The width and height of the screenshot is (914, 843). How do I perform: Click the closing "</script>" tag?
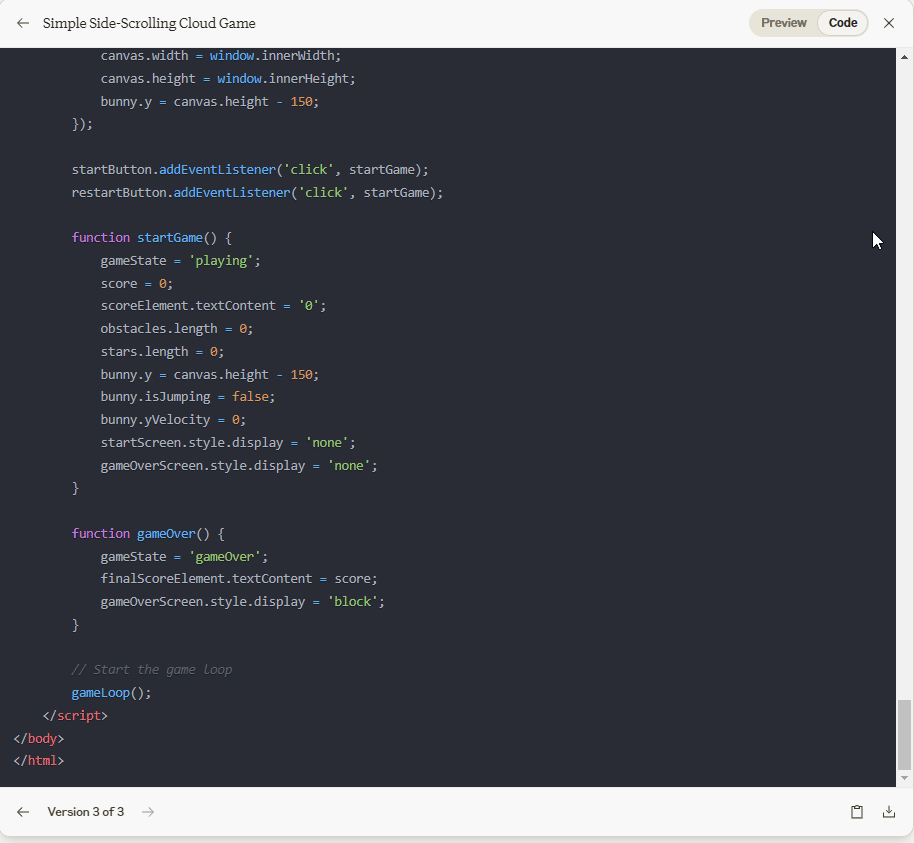point(75,716)
